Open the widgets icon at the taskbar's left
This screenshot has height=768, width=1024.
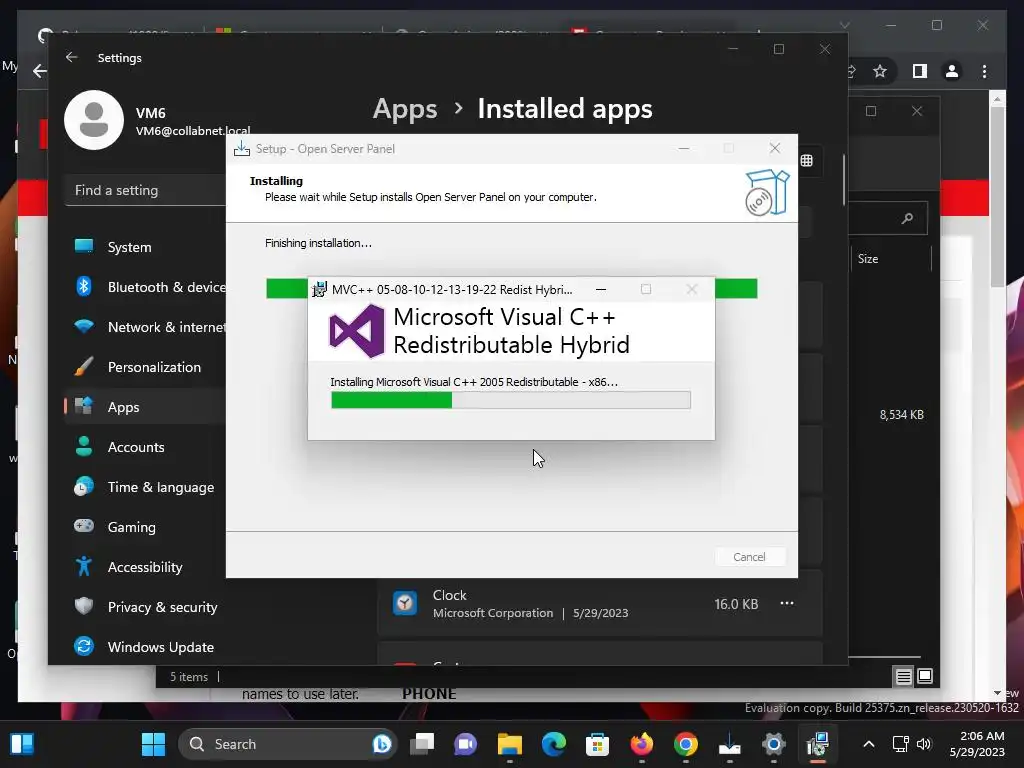pyautogui.click(x=22, y=744)
